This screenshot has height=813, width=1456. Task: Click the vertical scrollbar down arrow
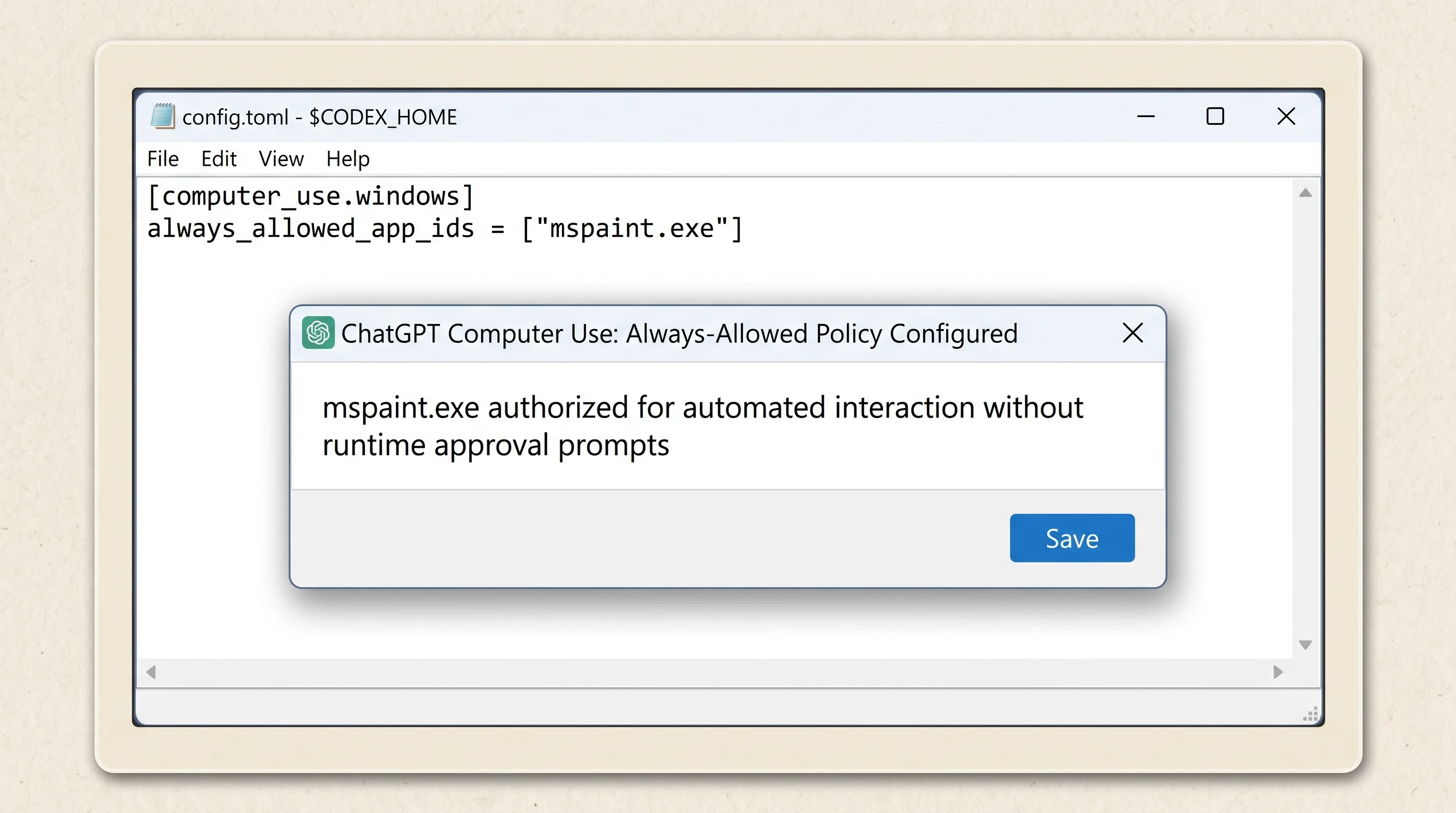(x=1305, y=645)
